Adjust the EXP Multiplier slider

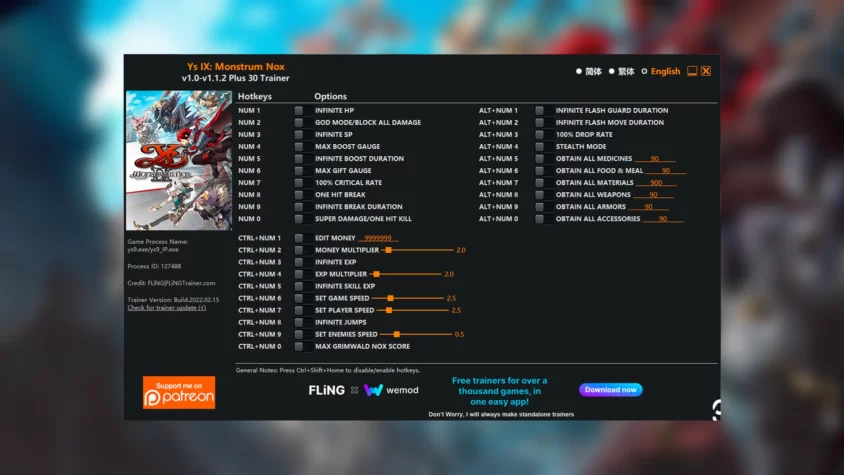(406, 274)
